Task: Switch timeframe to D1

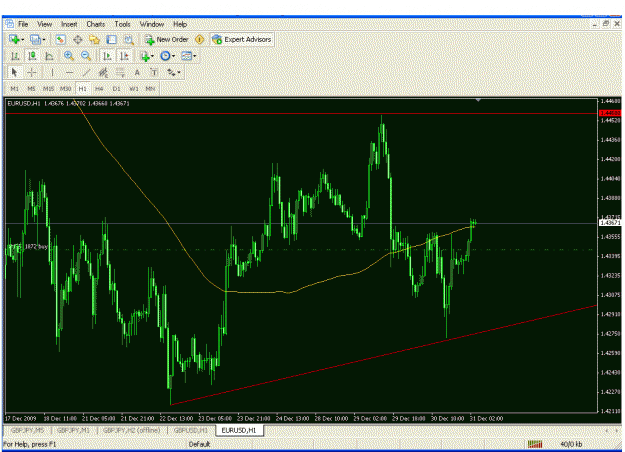Action: (x=116, y=88)
